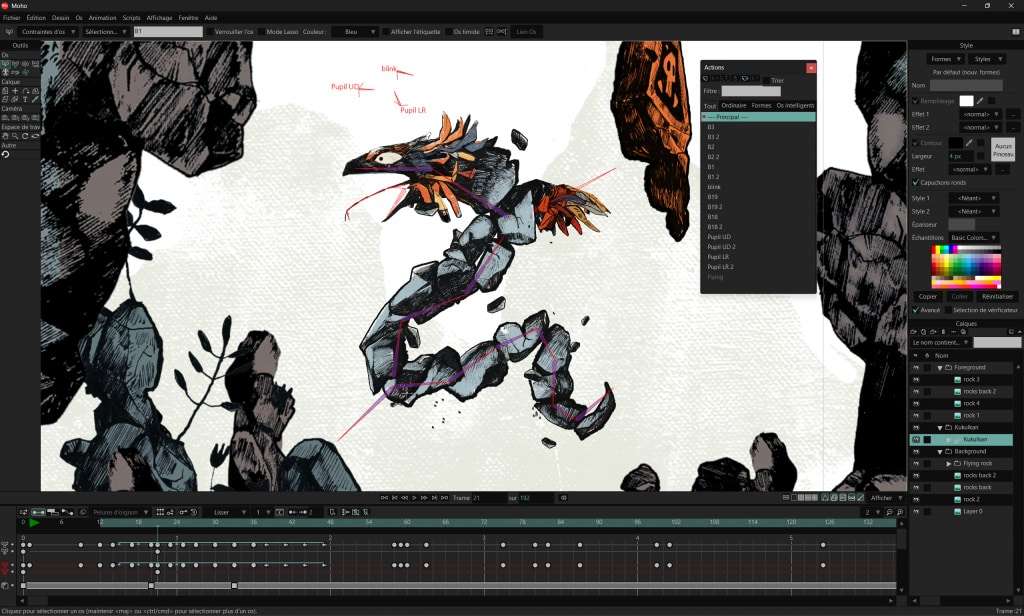The height and width of the screenshot is (616, 1024).
Task: Switch to the Os intelligents tab
Action: pos(795,105)
